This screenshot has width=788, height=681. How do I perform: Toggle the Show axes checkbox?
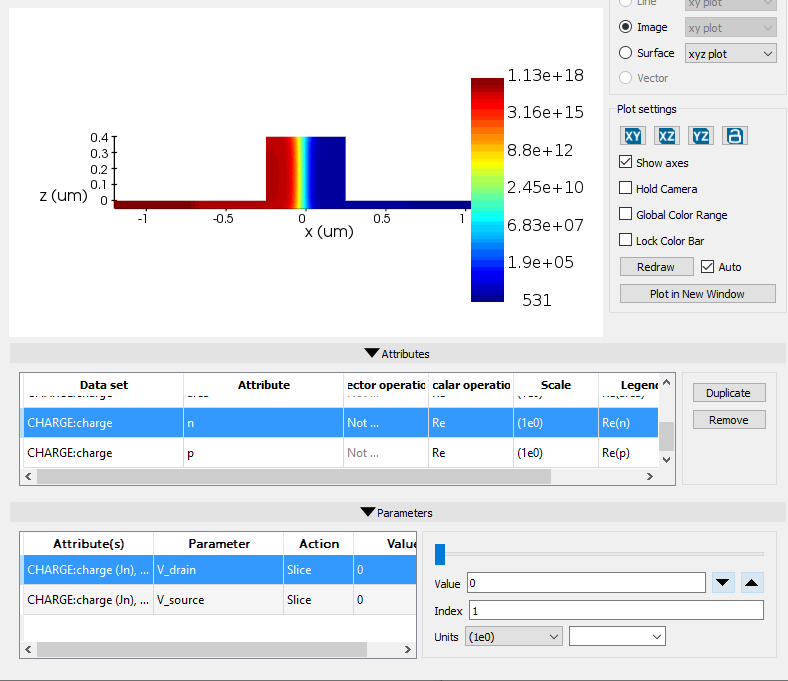[625, 162]
